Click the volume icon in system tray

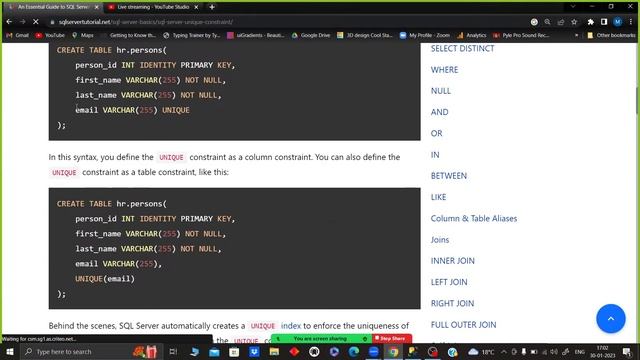(554, 352)
